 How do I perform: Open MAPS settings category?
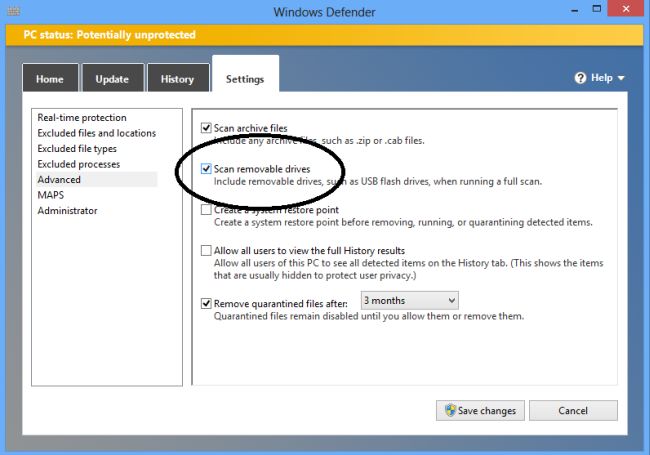(51, 195)
